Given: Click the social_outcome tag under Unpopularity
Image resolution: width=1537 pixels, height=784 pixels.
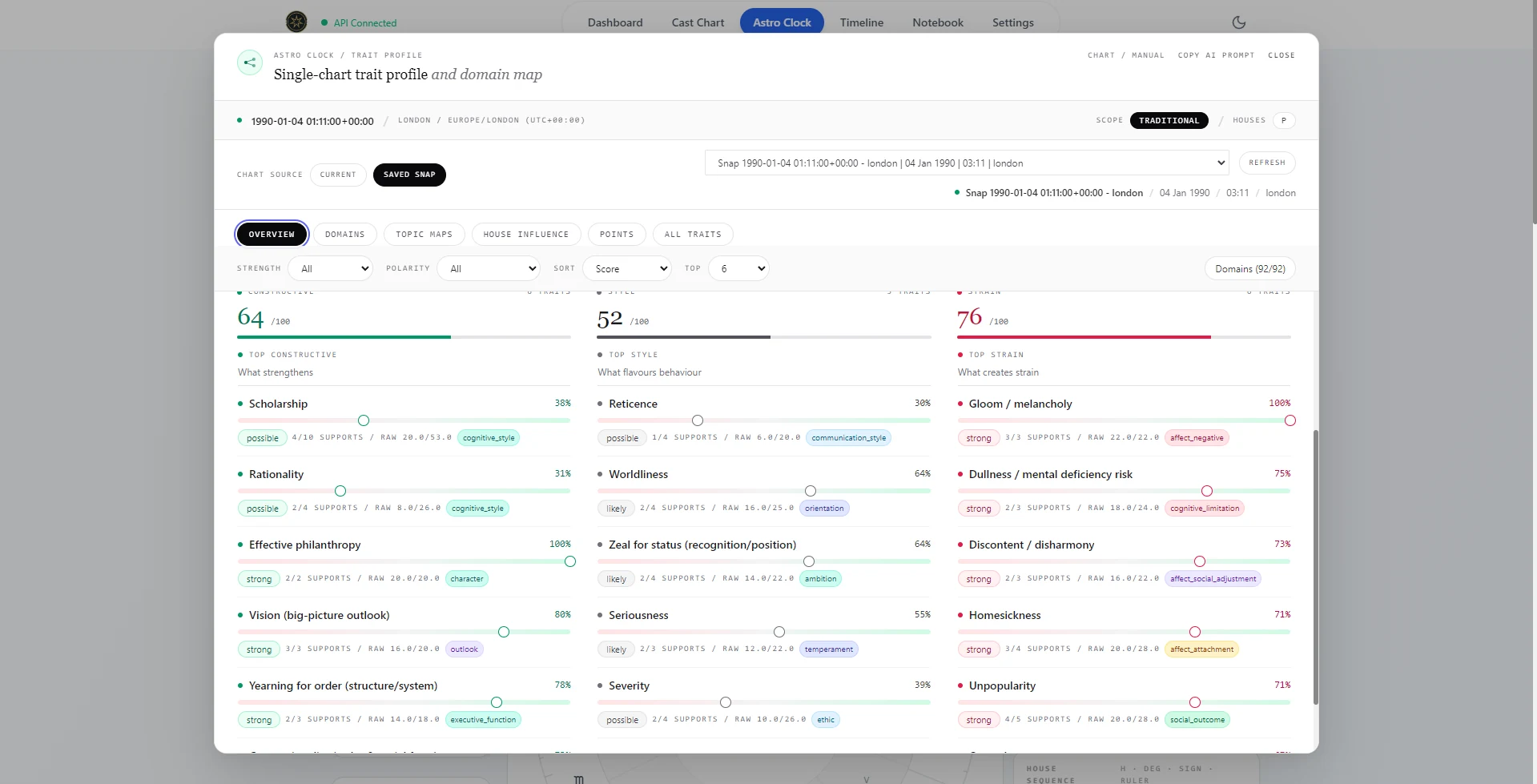Looking at the screenshot, I should (1197, 720).
